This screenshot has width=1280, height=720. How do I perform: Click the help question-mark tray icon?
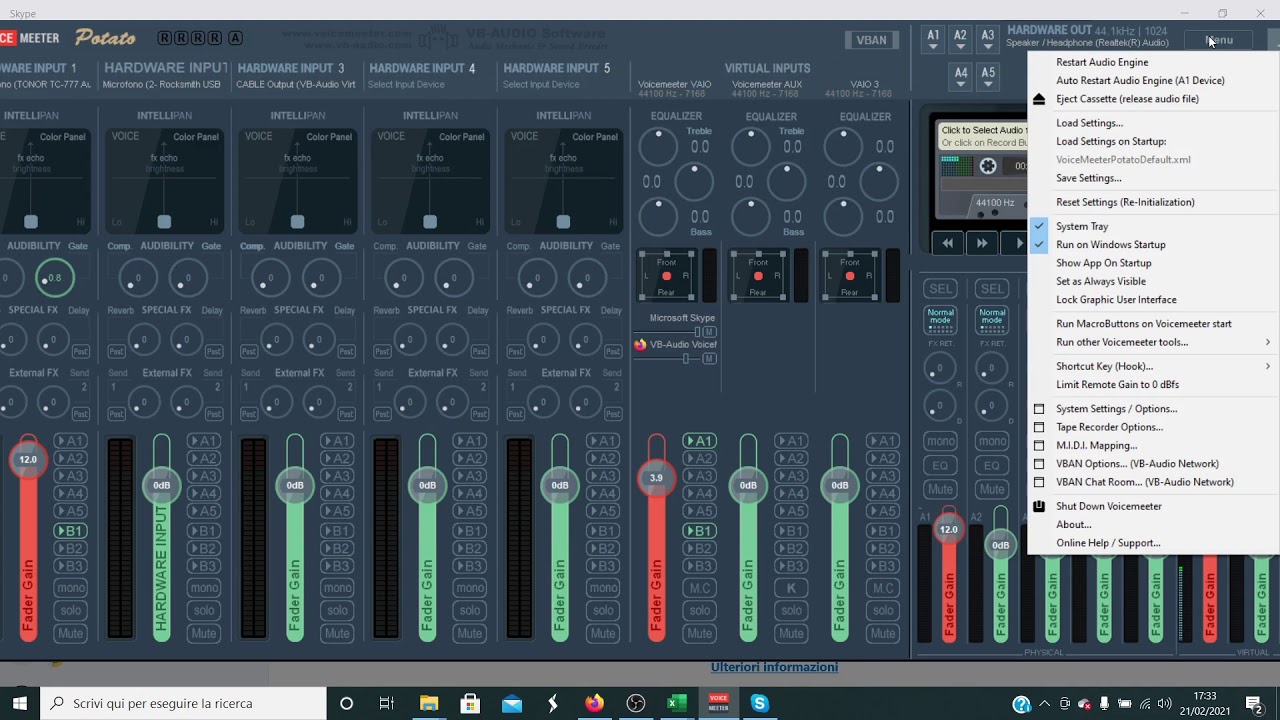tap(1021, 704)
